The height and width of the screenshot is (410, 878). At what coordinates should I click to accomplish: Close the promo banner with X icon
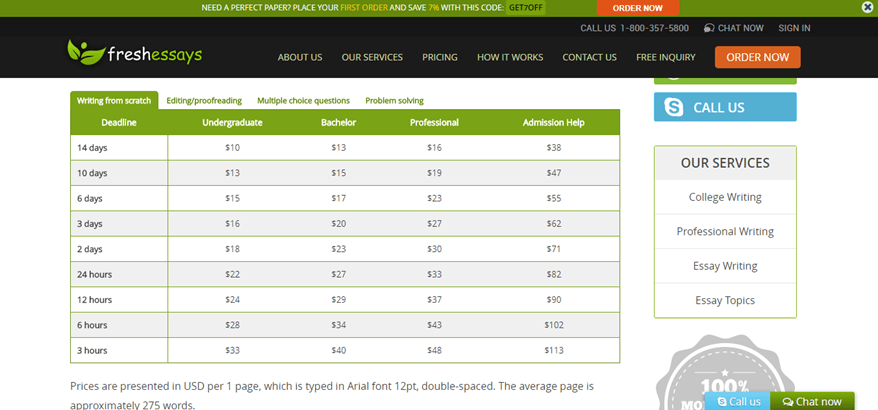[x=867, y=8]
